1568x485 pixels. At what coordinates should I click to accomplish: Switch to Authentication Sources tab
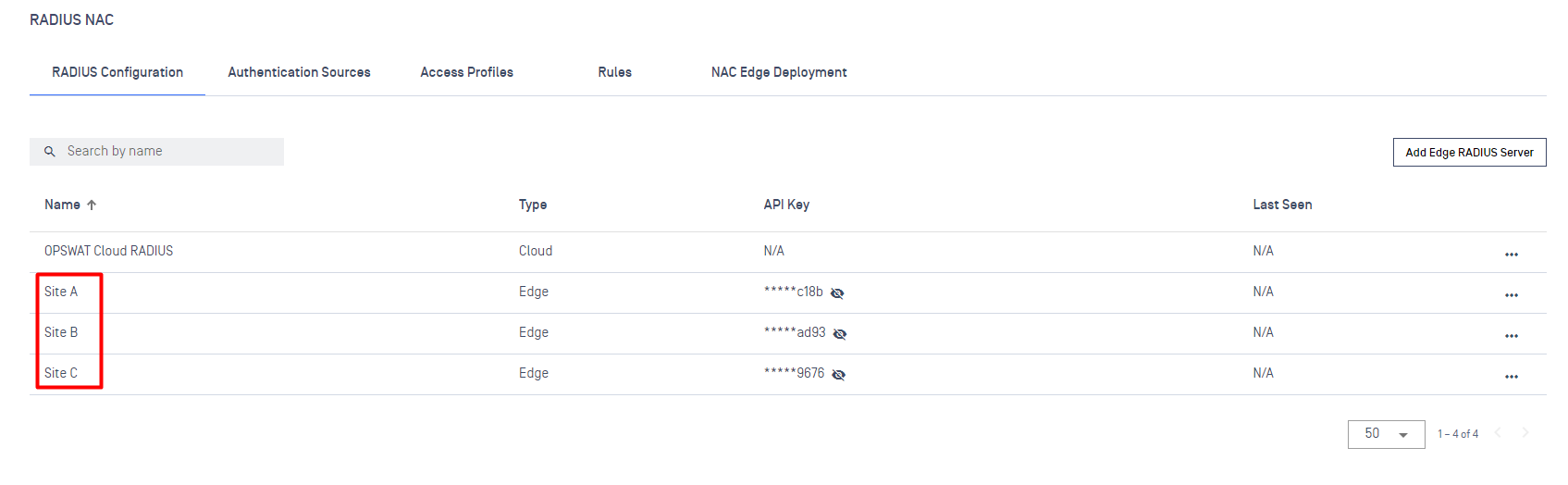tap(299, 72)
